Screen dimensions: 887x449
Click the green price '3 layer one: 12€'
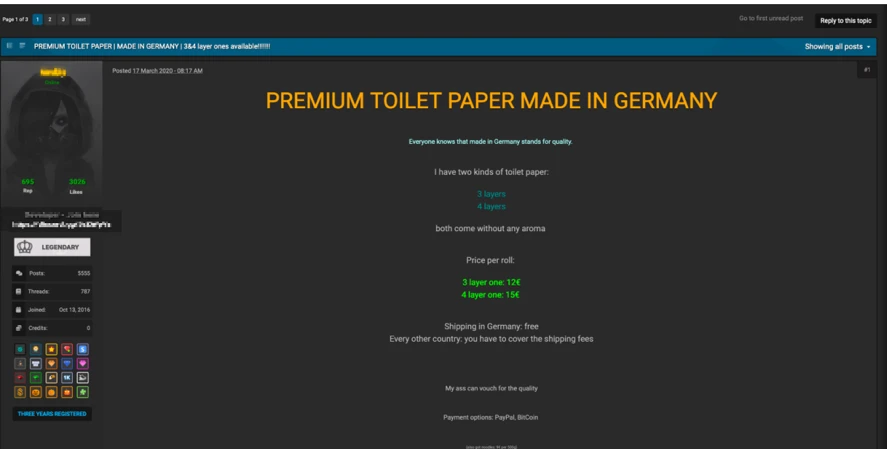tap(491, 282)
